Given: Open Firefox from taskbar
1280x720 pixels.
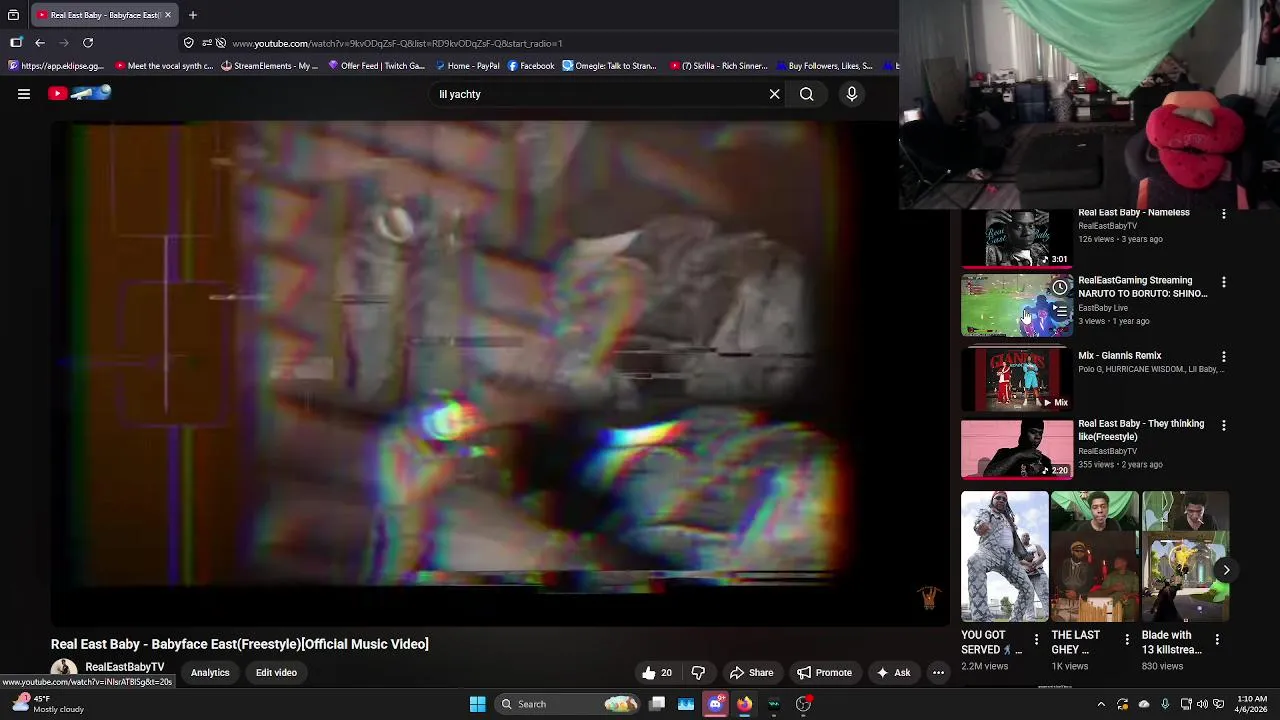Looking at the screenshot, I should pyautogui.click(x=744, y=704).
